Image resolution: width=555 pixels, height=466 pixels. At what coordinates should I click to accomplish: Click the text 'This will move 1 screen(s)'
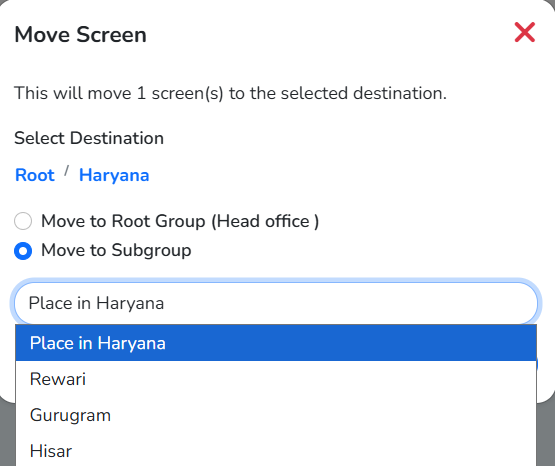pyautogui.click(x=119, y=93)
